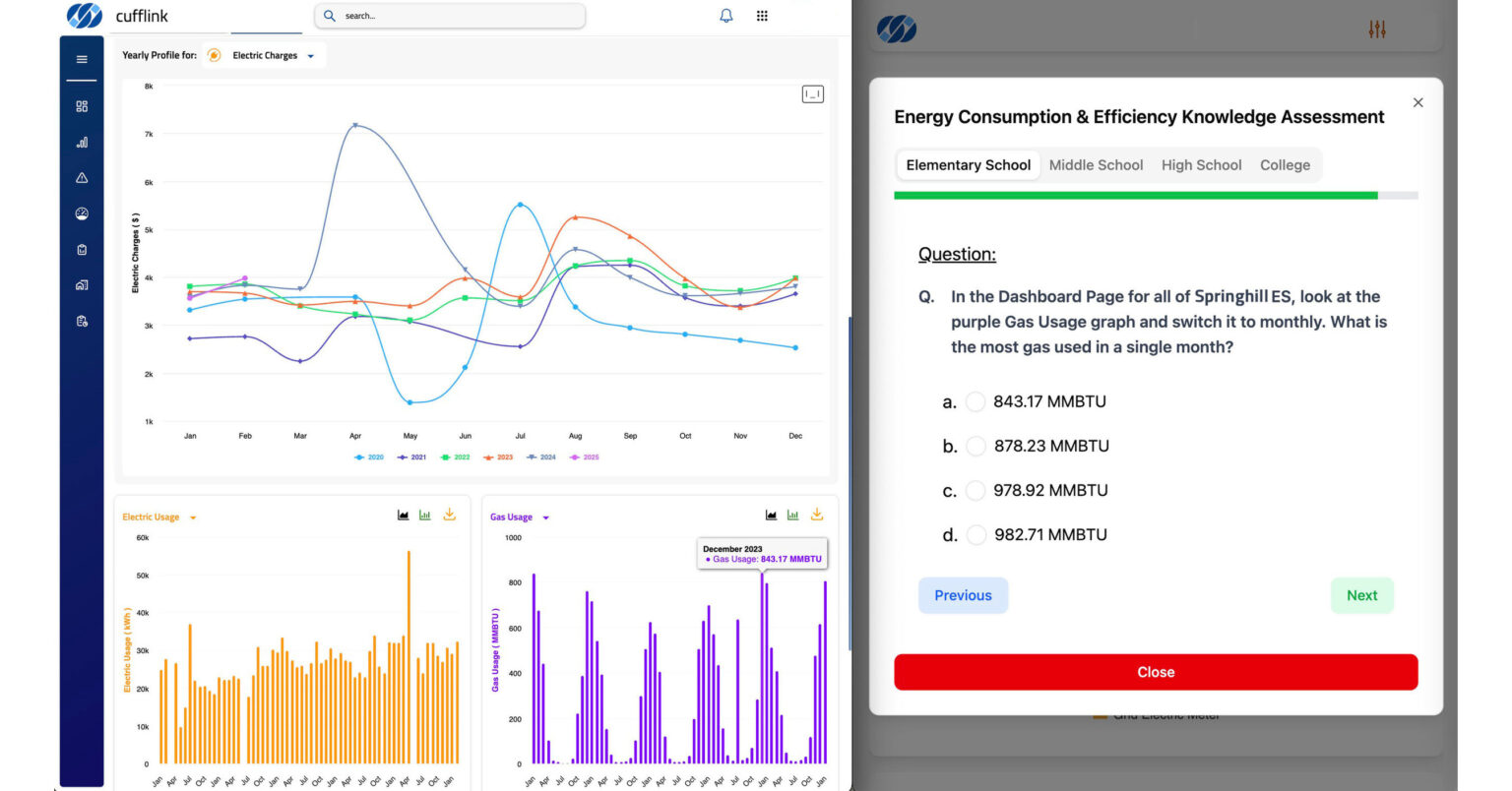The image size is (1512, 791).
Task: Select answer c. 978.92 MMBTU
Action: pyautogui.click(x=976, y=490)
